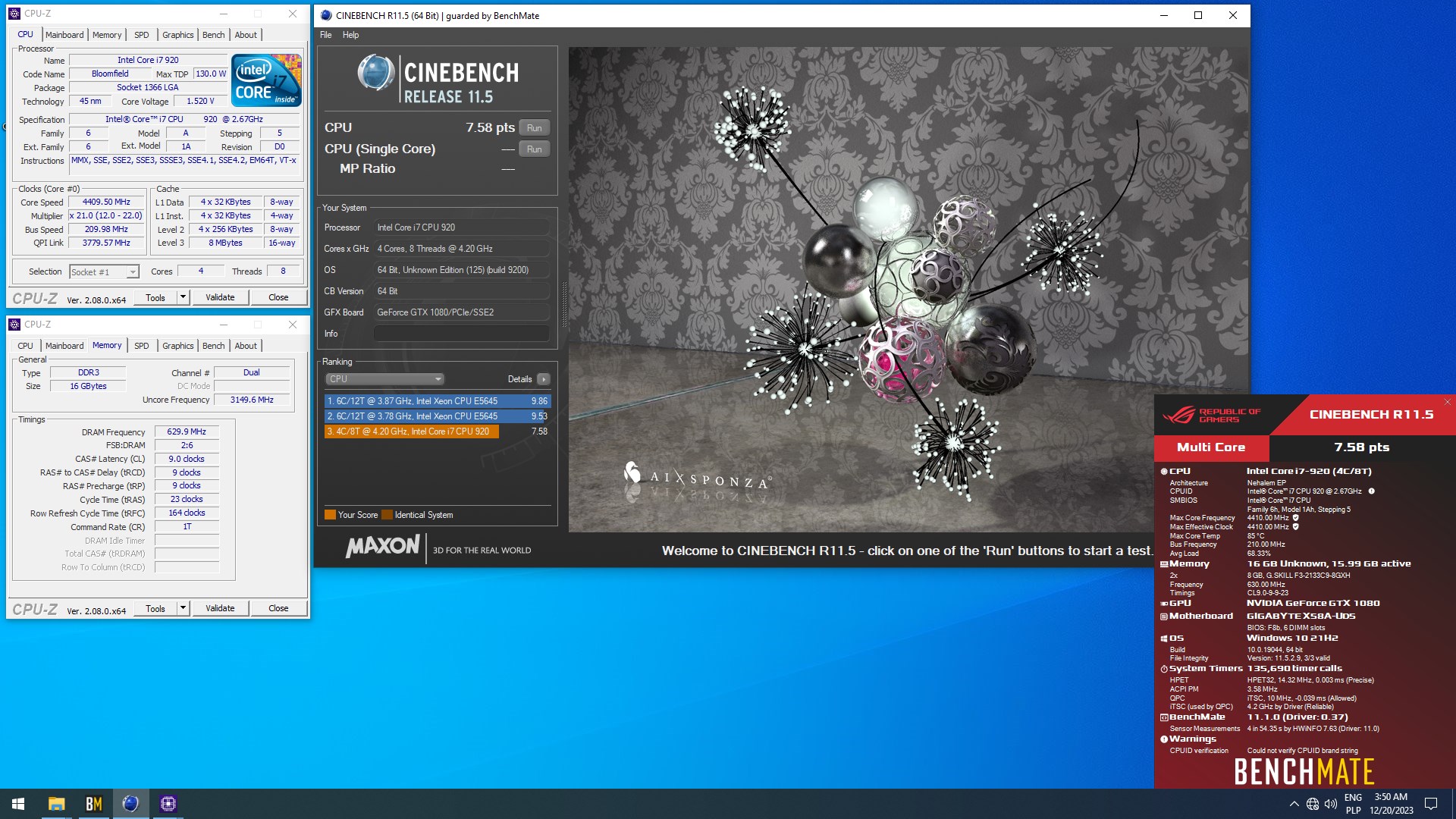Viewport: 1456px width, 819px height.
Task: Open the volume control in the system tray
Action: [1331, 804]
